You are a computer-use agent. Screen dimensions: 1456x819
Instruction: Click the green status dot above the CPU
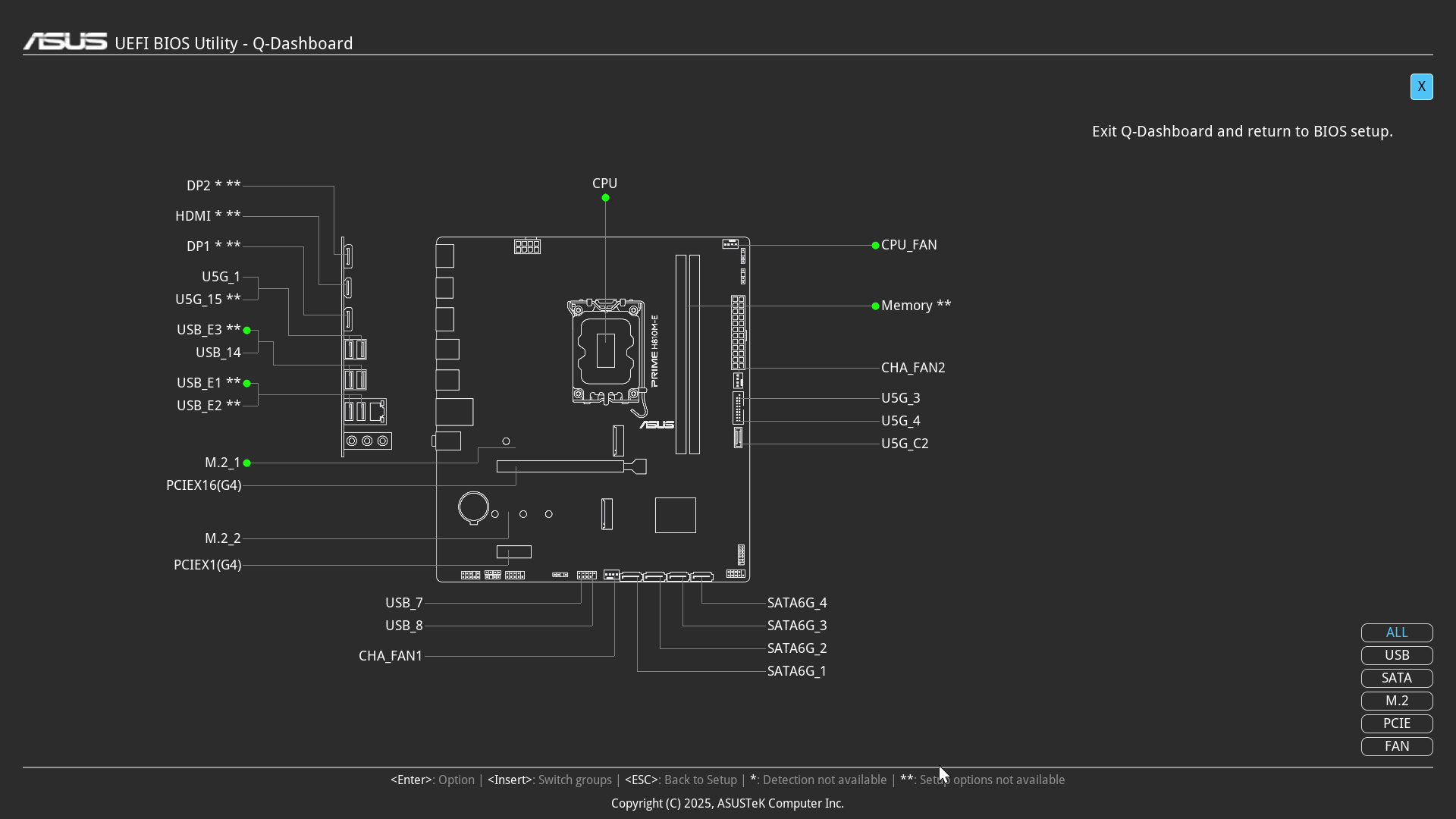[605, 198]
